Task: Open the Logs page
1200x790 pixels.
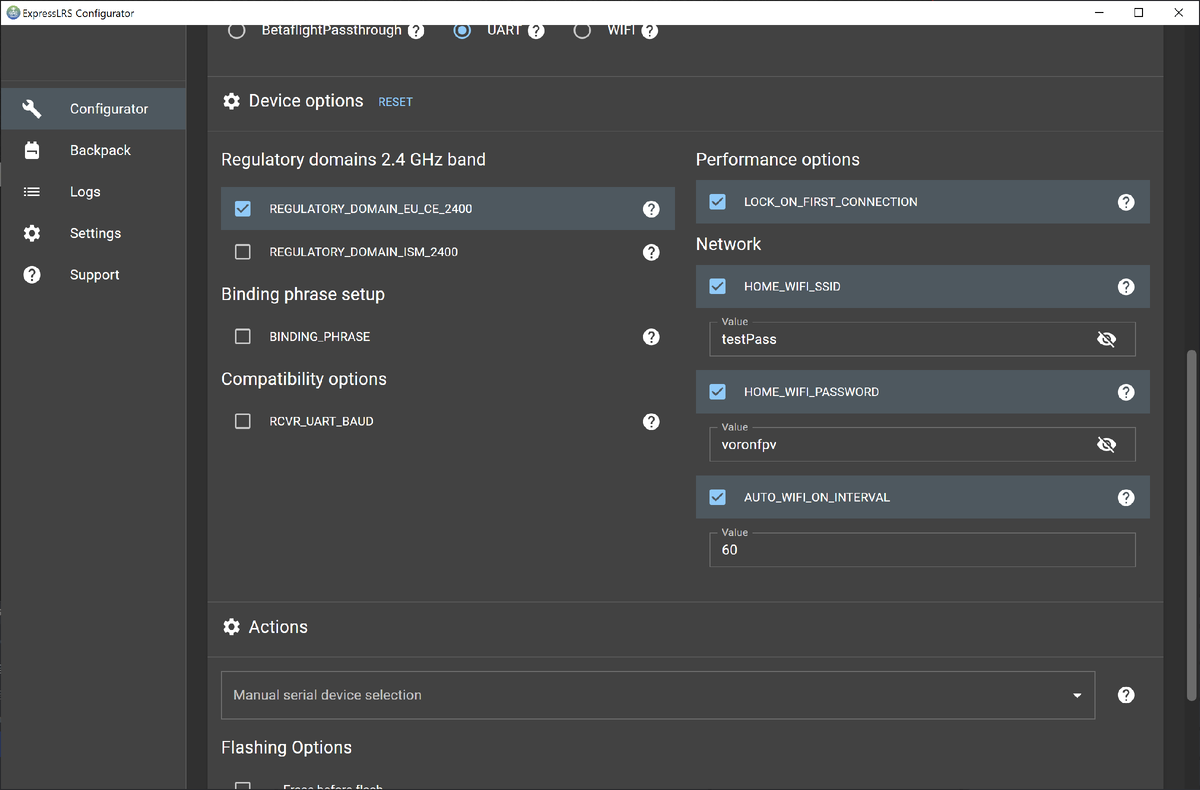Action: (x=85, y=192)
